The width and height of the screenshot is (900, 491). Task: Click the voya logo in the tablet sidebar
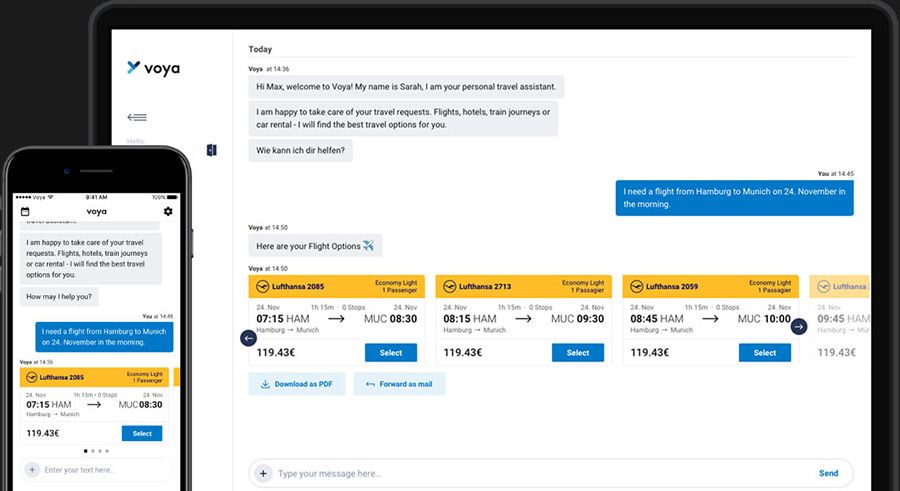click(x=153, y=68)
